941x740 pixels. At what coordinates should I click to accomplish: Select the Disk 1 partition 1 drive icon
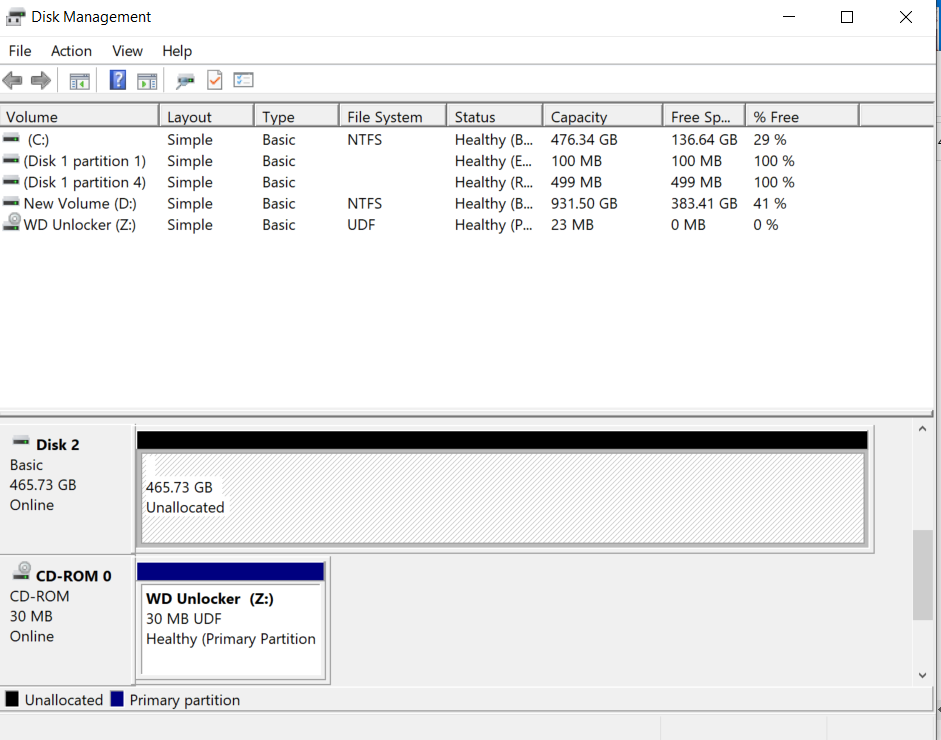coord(11,160)
